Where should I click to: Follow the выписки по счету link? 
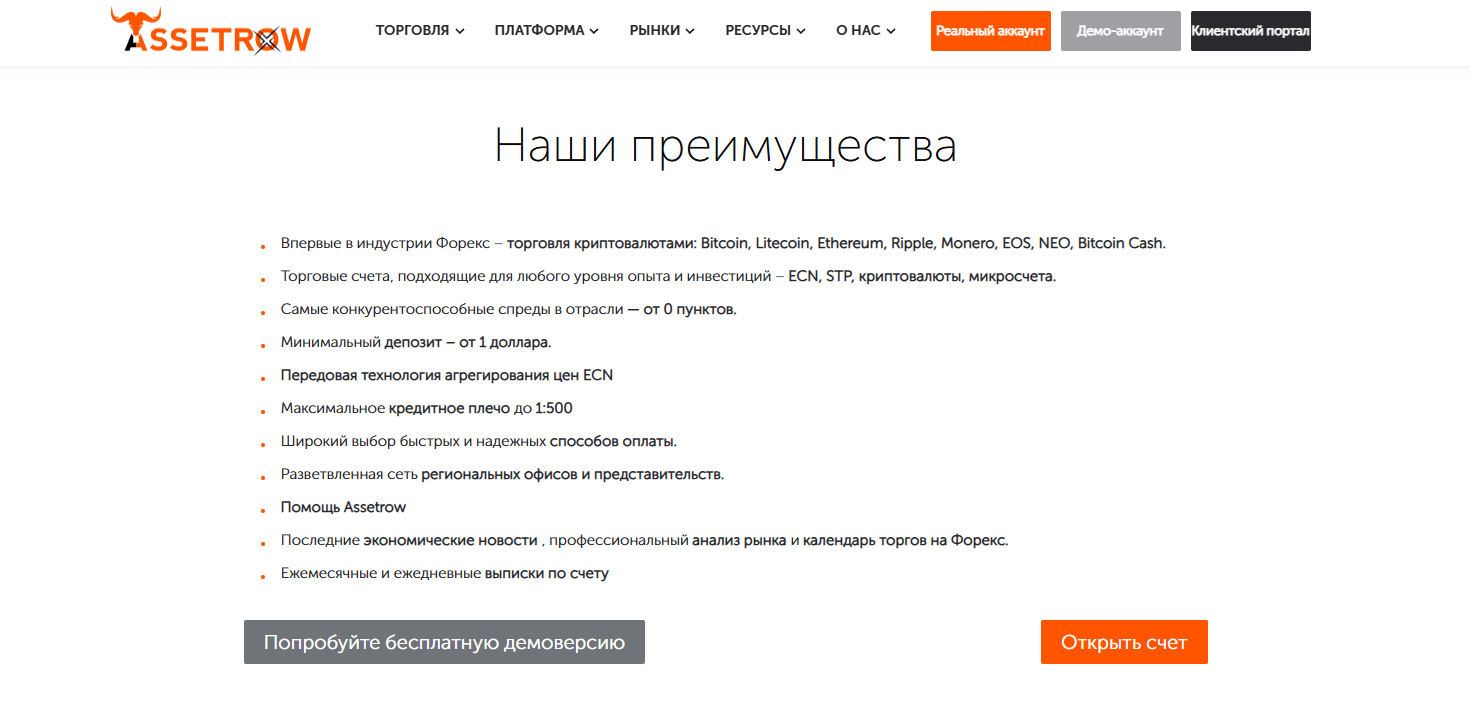[547, 573]
